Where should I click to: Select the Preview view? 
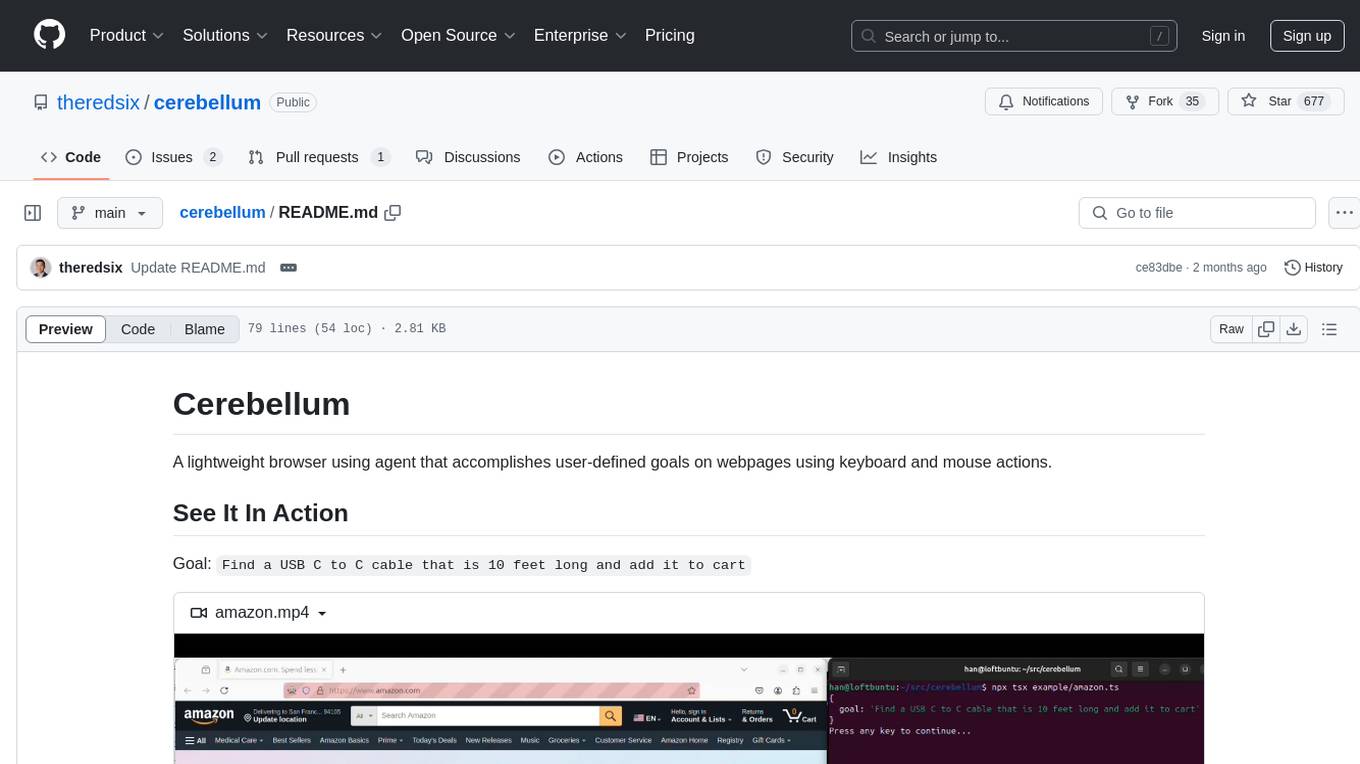tap(66, 329)
